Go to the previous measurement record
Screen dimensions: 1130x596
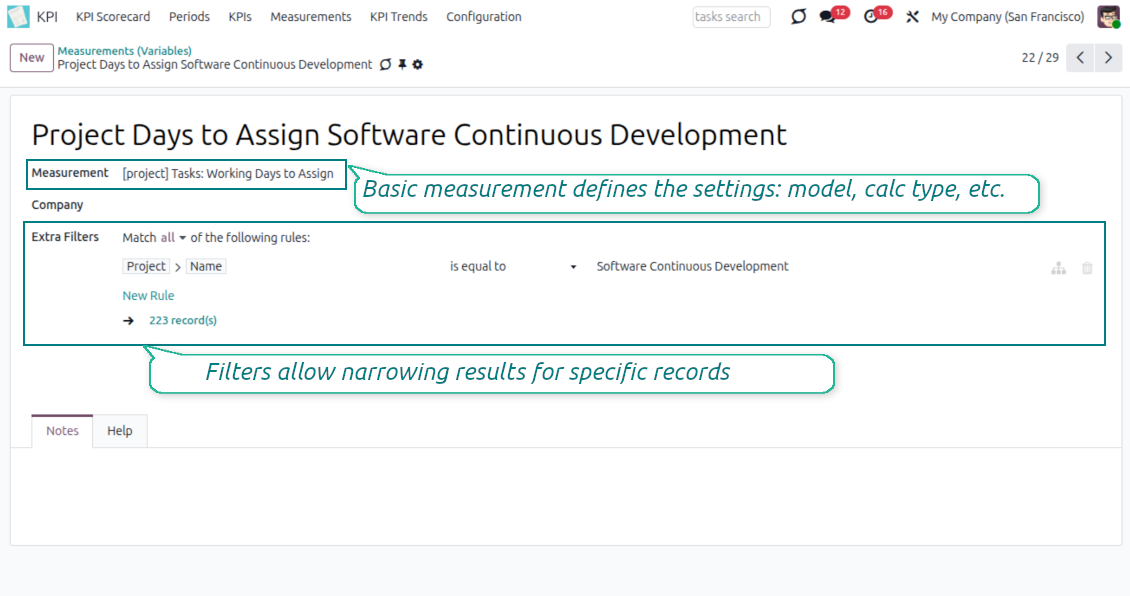[1080, 58]
